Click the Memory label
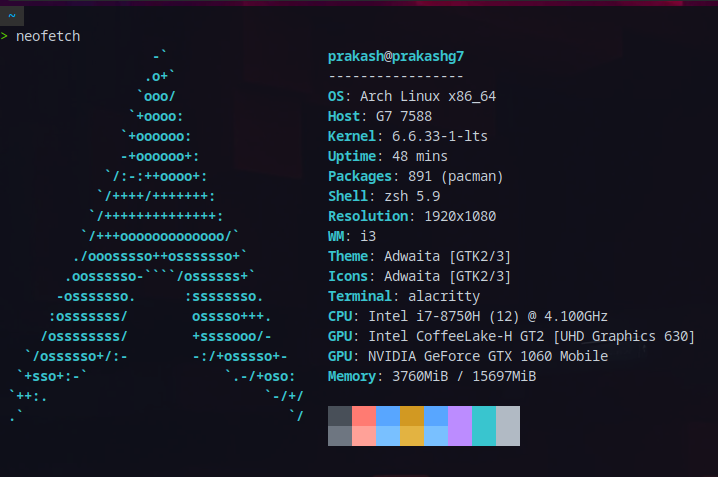Screen dimensions: 718x477 pos(352,377)
